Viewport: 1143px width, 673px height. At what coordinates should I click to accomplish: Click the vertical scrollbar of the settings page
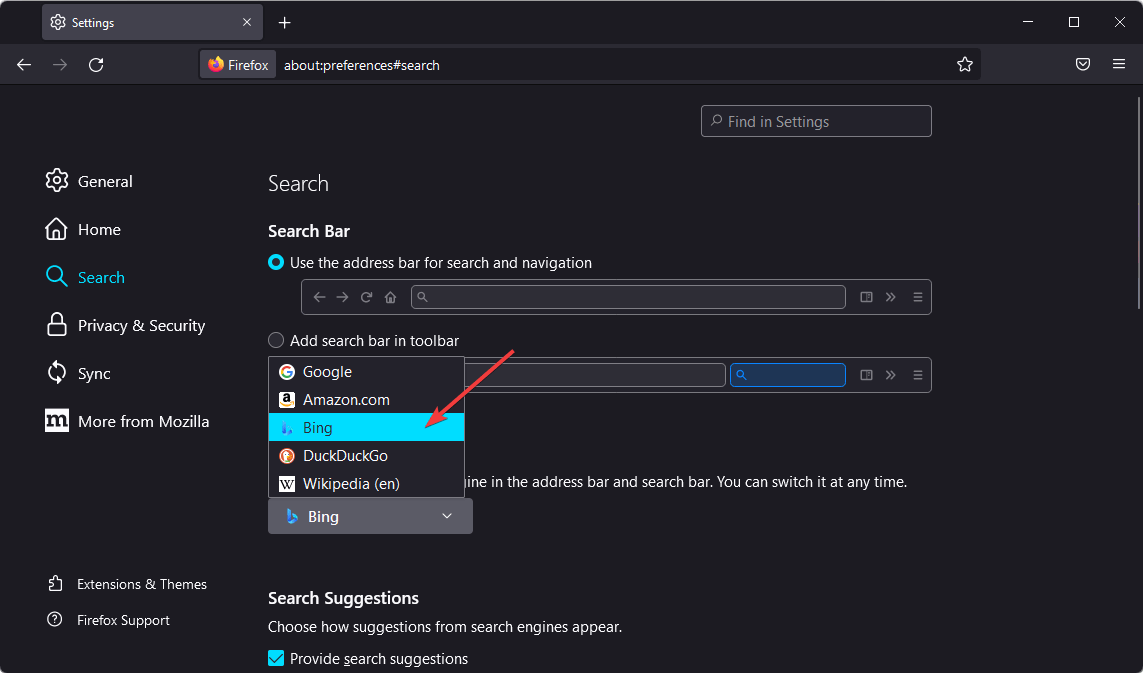click(1139, 203)
